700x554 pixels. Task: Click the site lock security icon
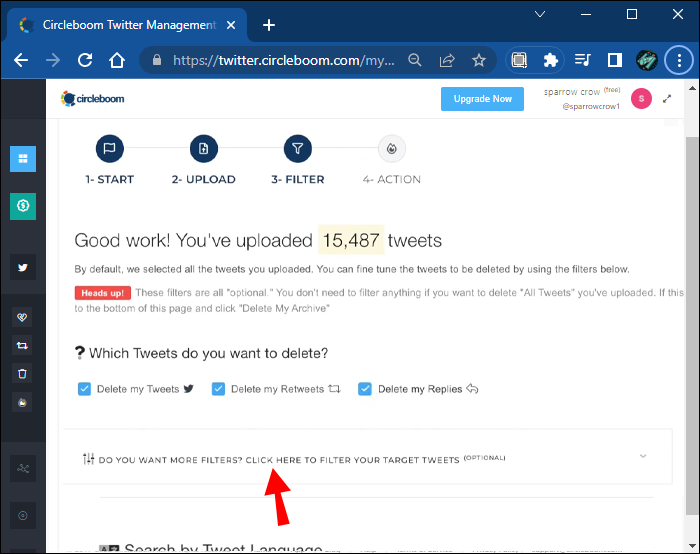157,60
